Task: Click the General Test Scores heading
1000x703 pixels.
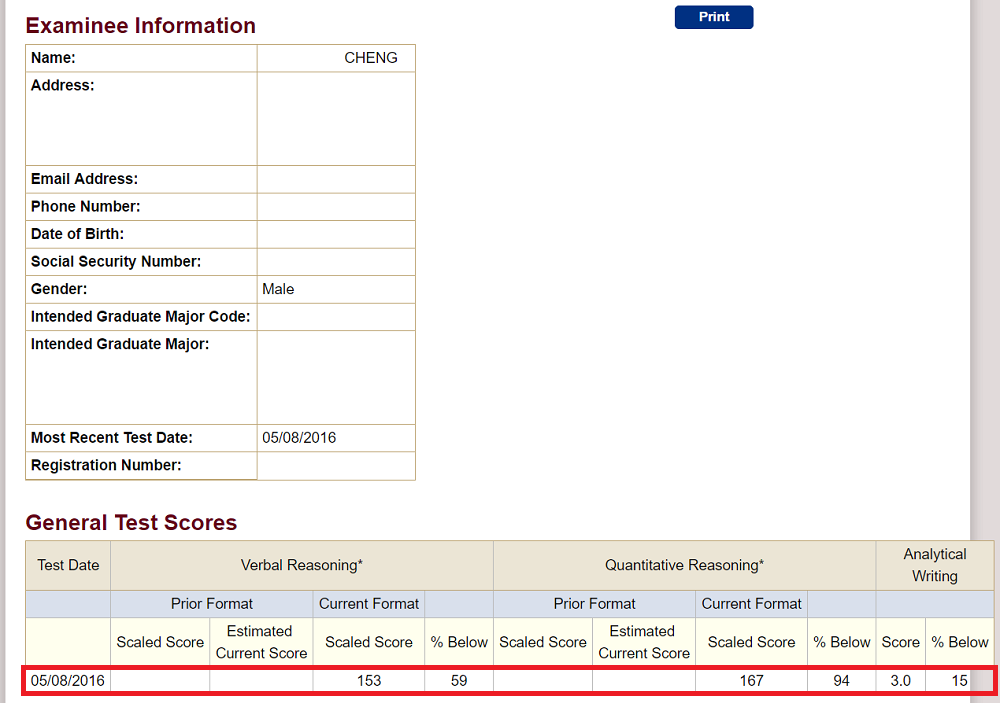Action: pyautogui.click(x=131, y=522)
